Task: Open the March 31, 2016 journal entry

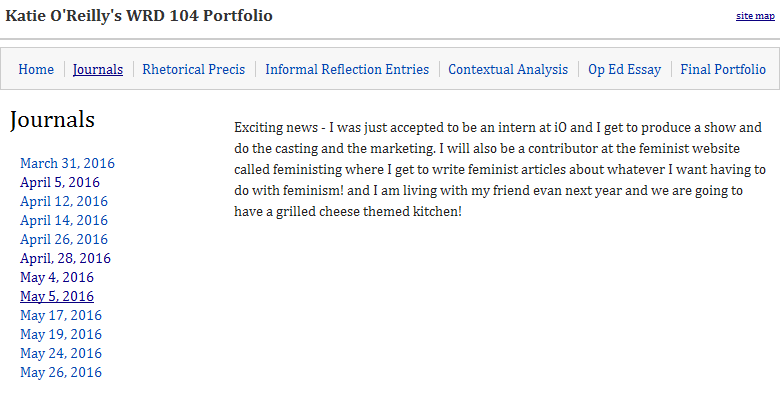Action: click(67, 163)
